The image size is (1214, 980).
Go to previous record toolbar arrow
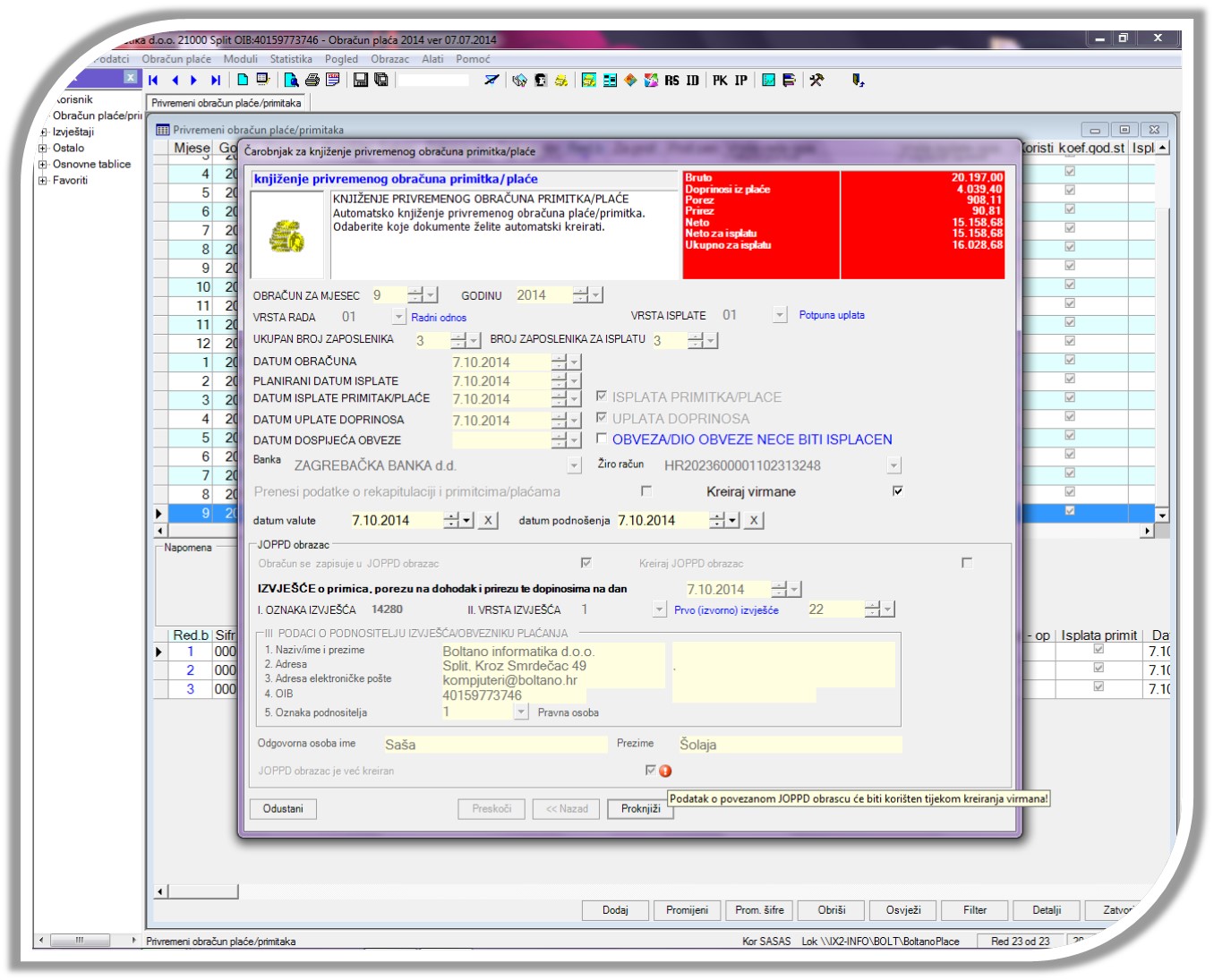click(175, 81)
